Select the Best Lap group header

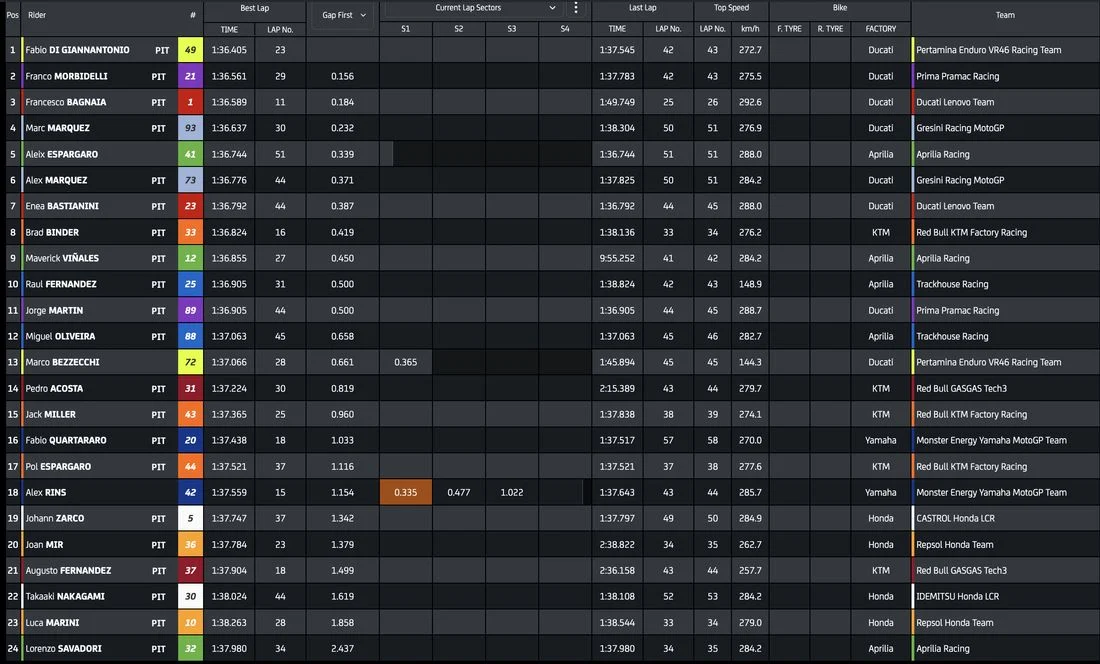coord(254,8)
